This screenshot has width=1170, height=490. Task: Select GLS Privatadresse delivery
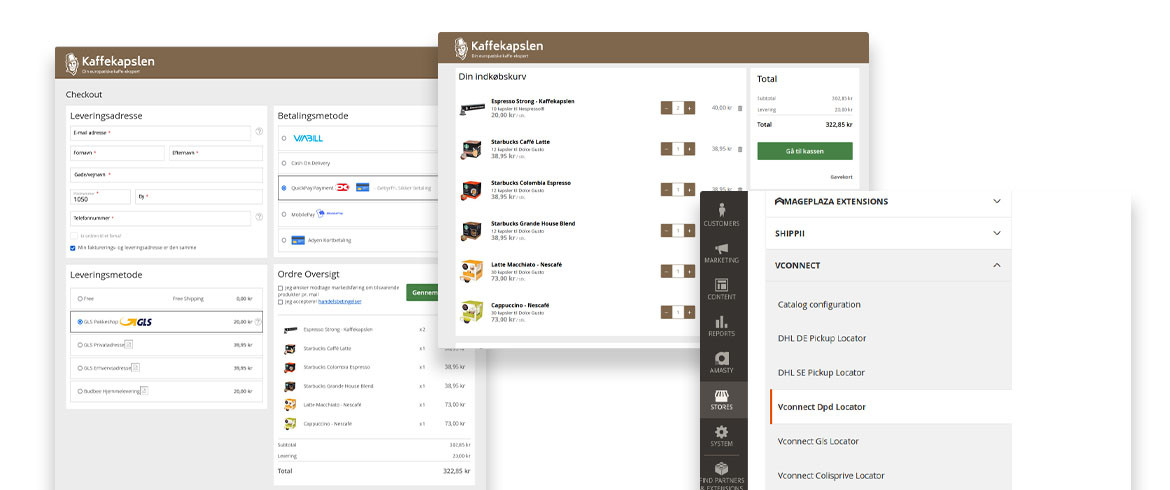click(80, 345)
